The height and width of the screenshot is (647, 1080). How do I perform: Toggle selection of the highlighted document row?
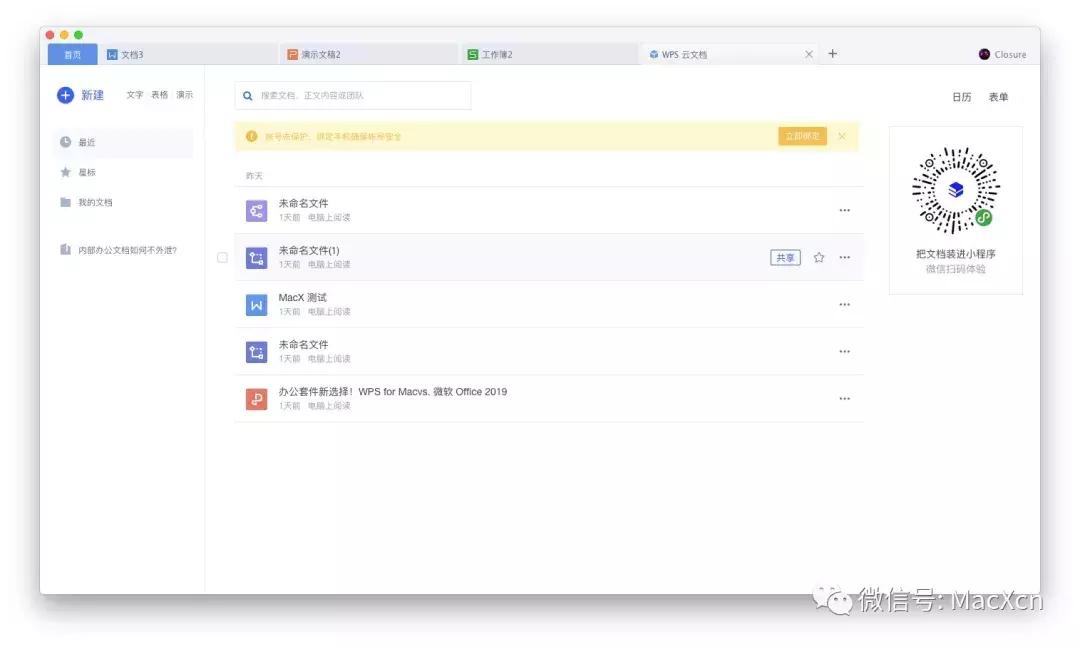coord(222,257)
